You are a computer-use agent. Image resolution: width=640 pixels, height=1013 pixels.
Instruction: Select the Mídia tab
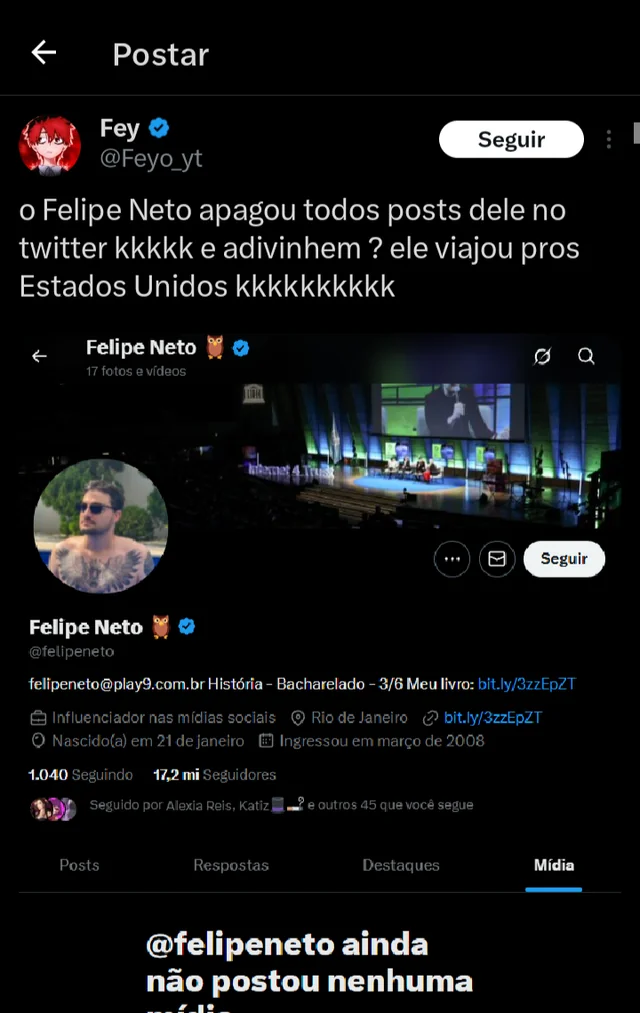(553, 865)
